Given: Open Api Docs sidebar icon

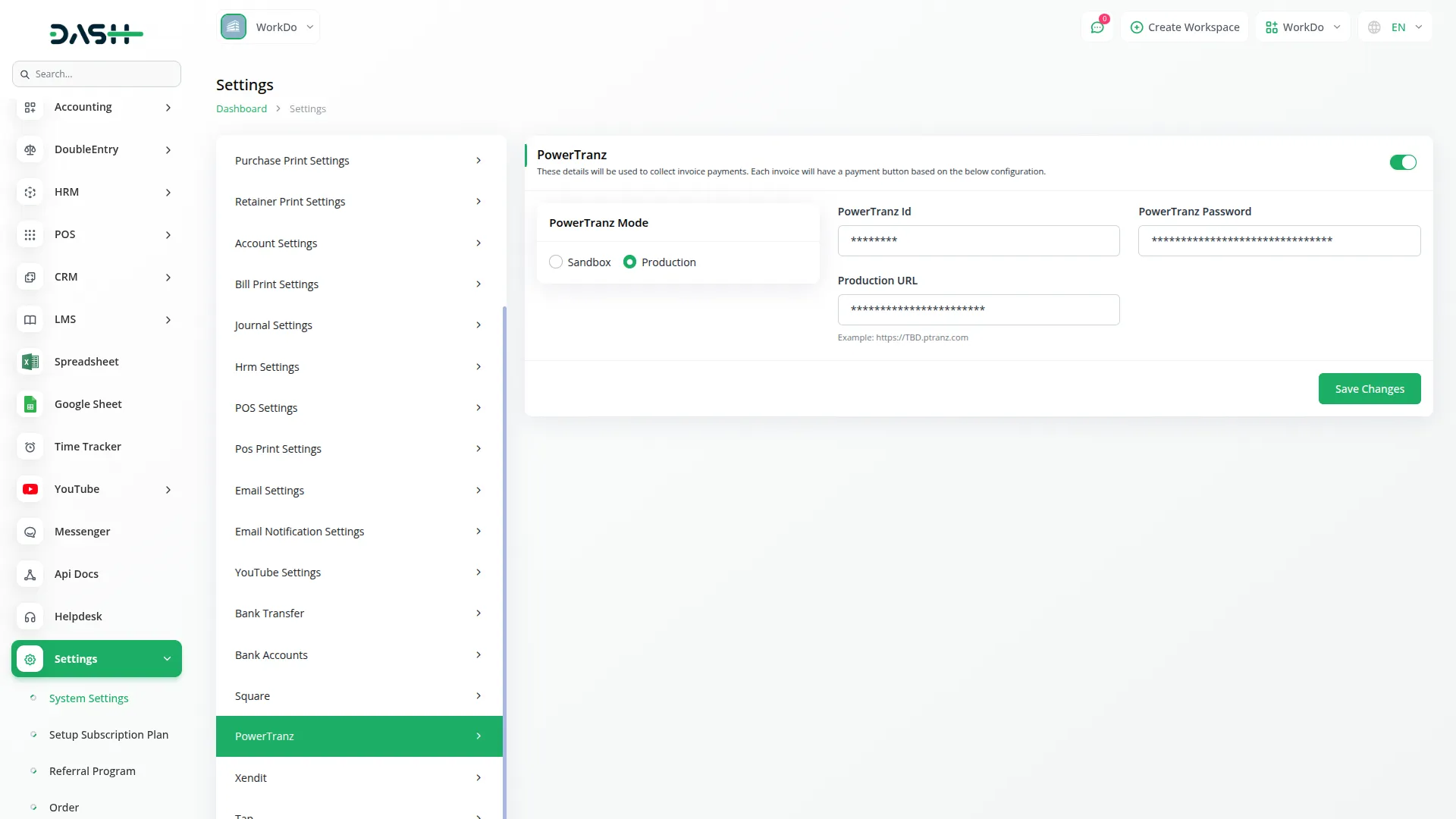Looking at the screenshot, I should tap(30, 574).
